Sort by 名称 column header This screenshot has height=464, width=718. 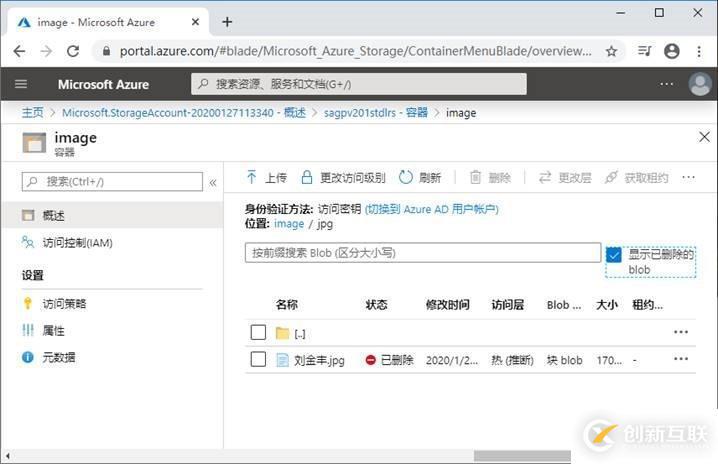[x=287, y=305]
